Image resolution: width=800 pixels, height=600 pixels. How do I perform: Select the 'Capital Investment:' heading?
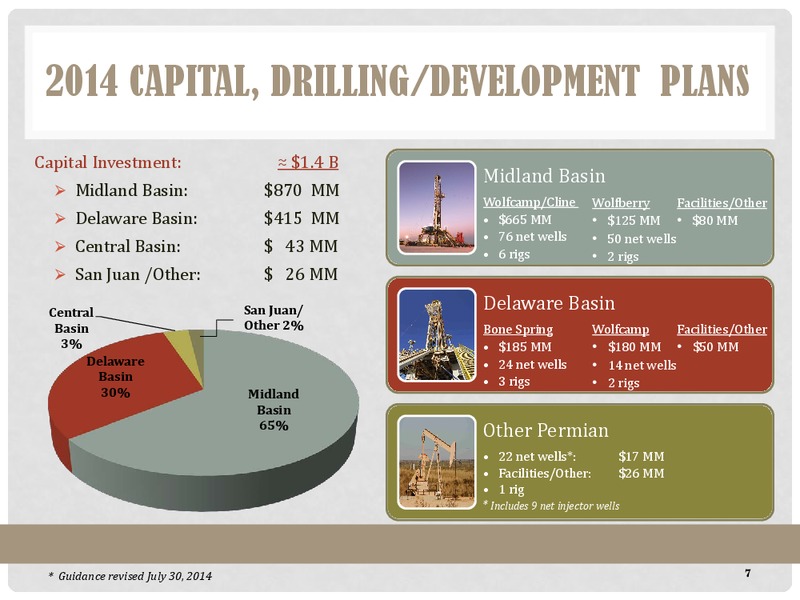[108, 162]
